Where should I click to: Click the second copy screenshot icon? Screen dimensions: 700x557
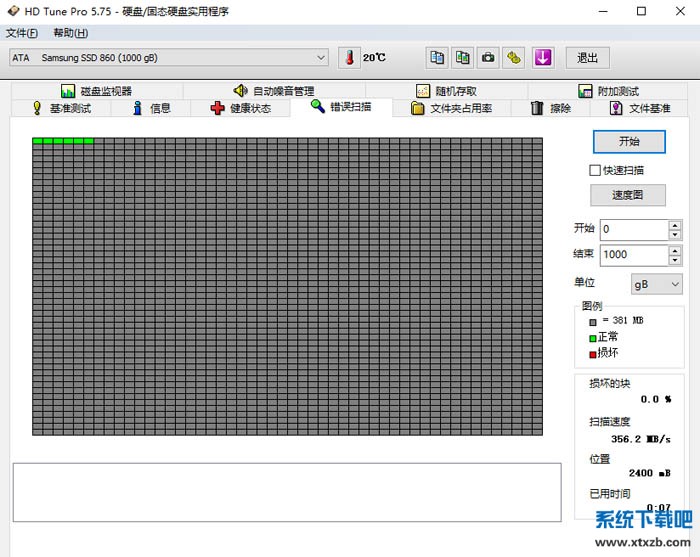(462, 58)
